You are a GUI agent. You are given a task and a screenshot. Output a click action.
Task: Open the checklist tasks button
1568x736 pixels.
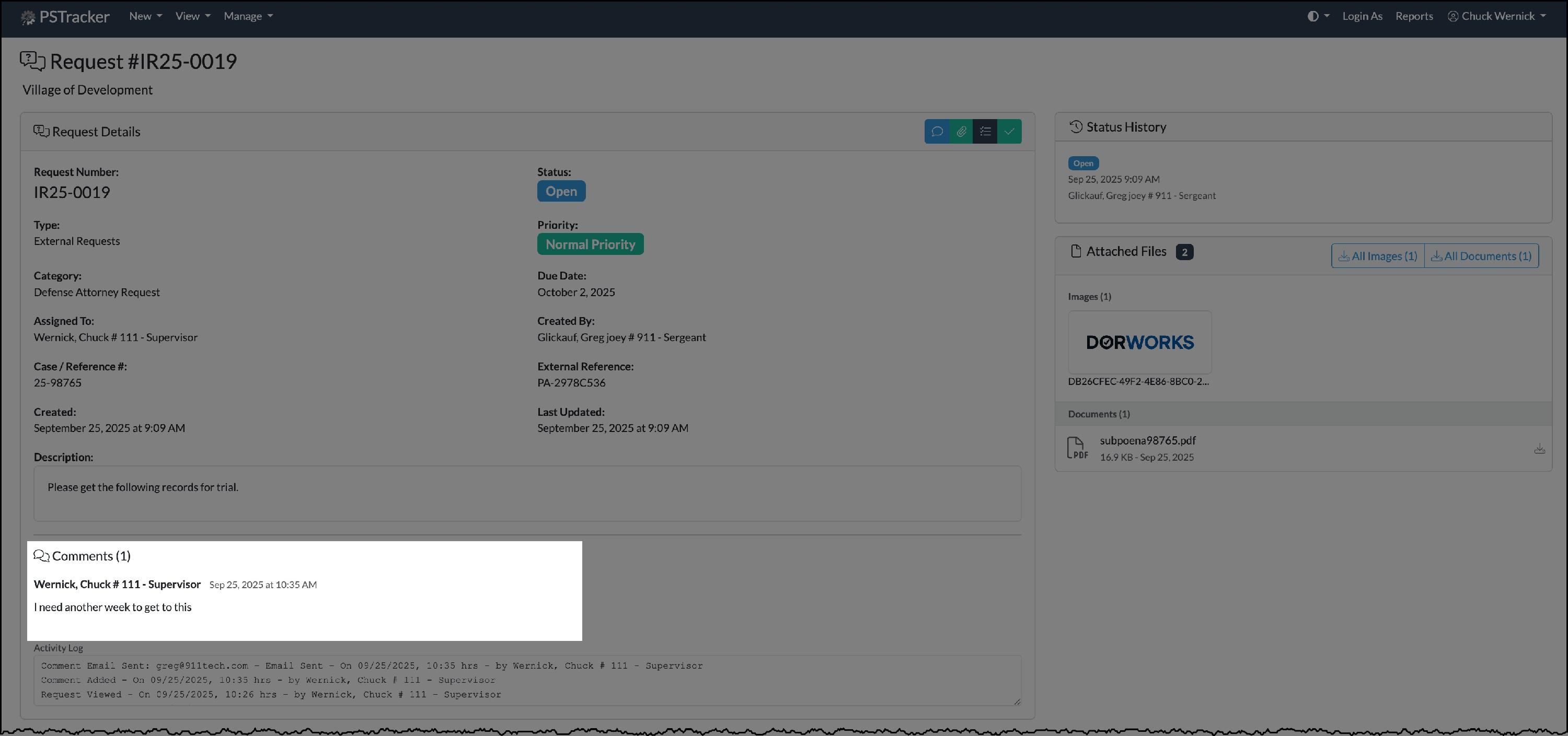(985, 132)
